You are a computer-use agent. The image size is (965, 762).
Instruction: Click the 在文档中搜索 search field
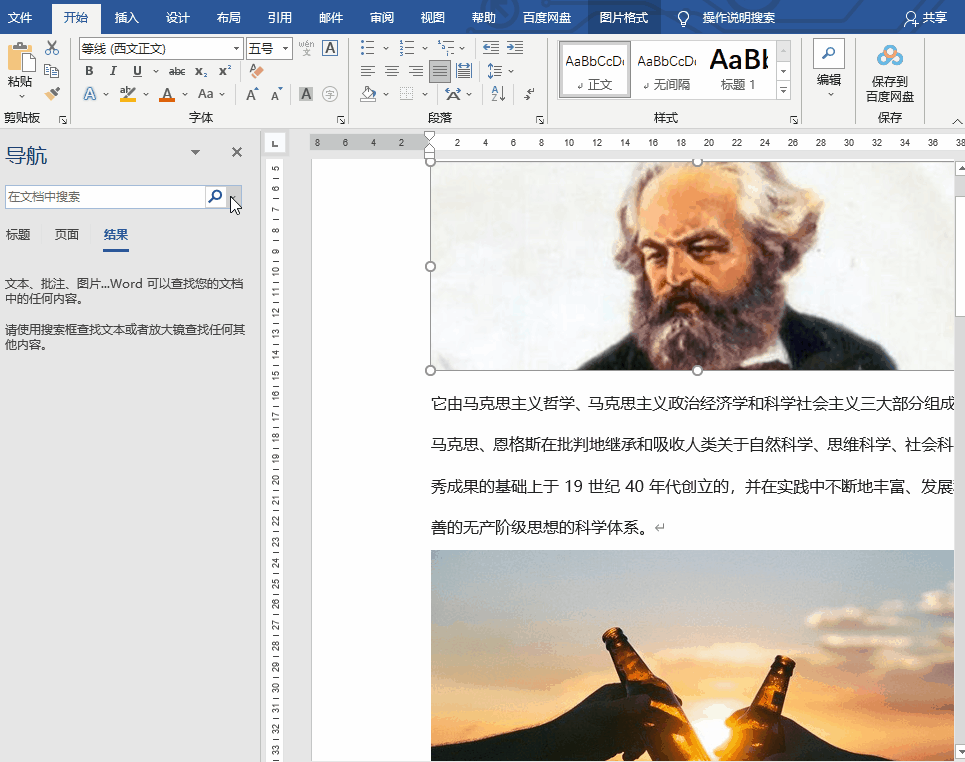(105, 197)
